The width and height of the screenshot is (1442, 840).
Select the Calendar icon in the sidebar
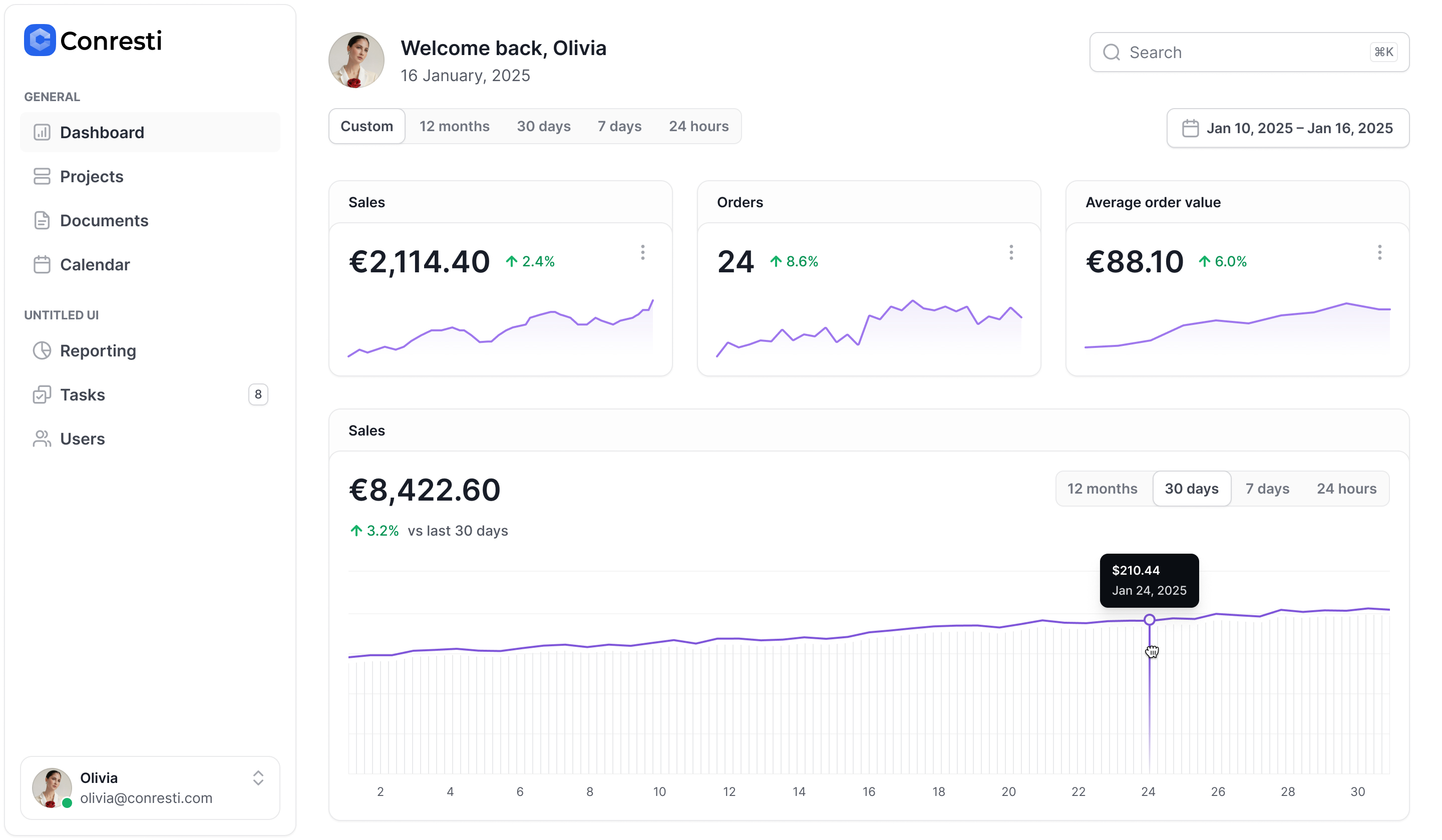41,264
